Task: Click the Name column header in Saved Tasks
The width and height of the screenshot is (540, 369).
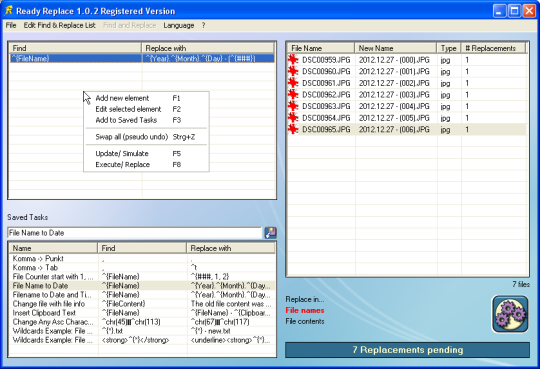Action: point(53,248)
